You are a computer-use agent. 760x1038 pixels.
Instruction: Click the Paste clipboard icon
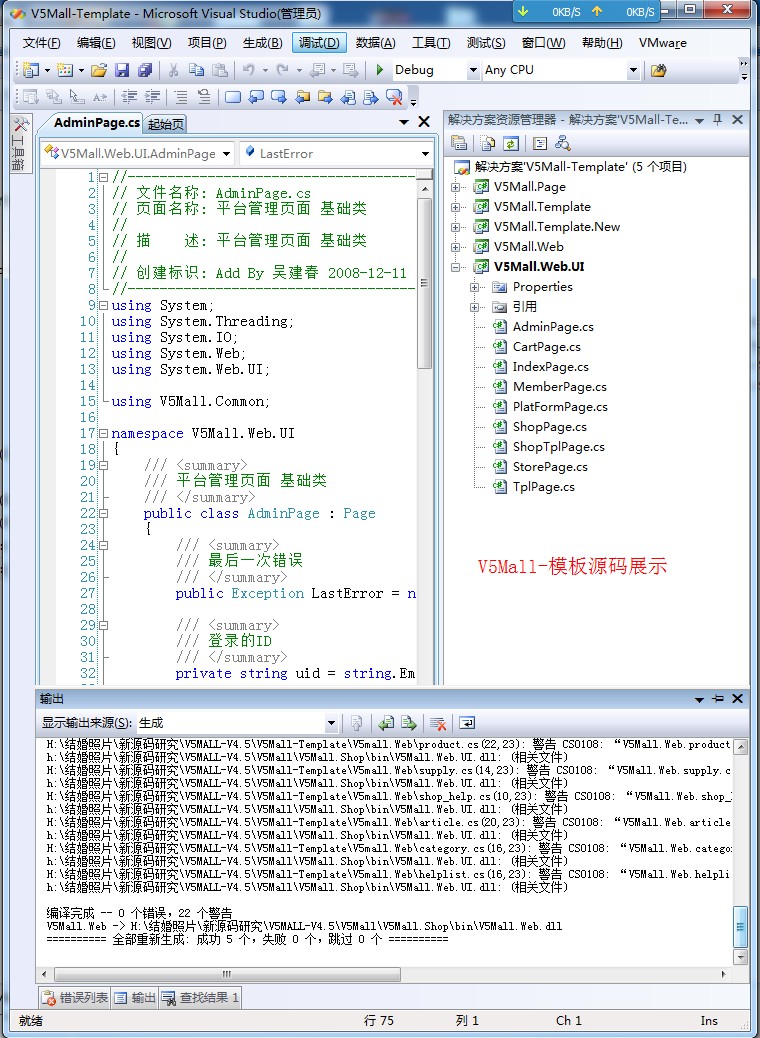click(x=220, y=70)
